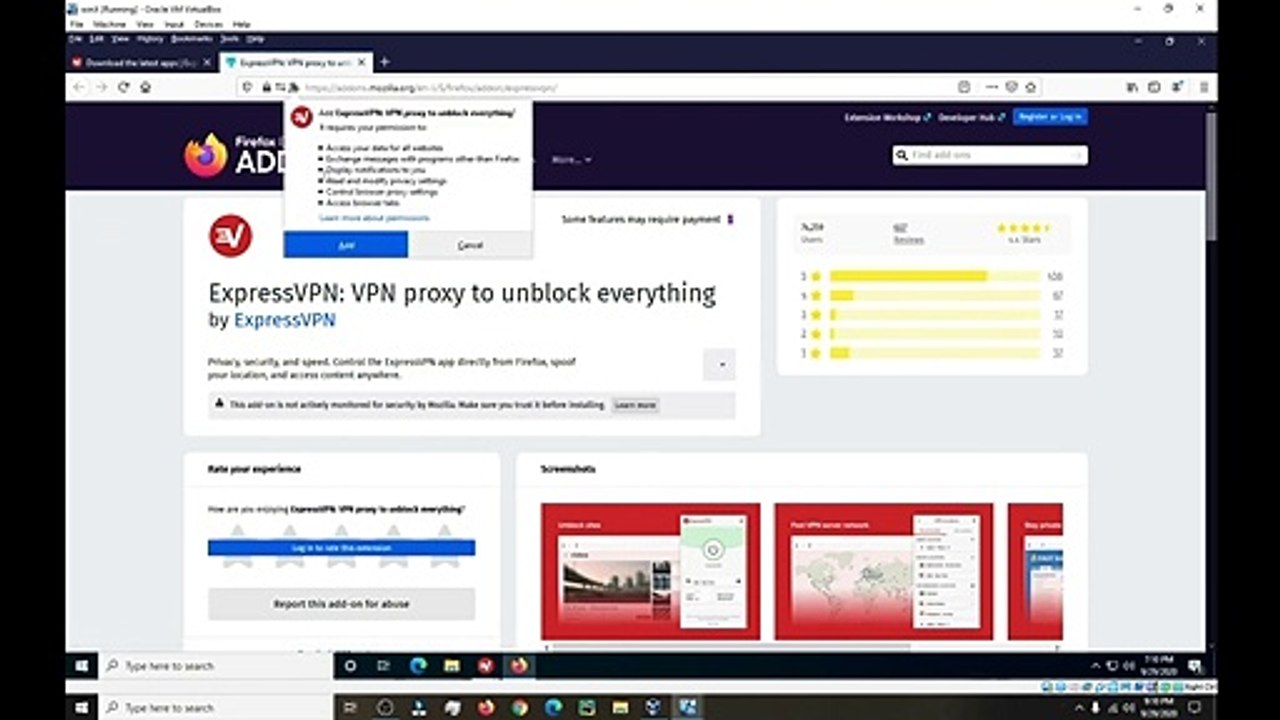Open guest VM Start menu

[82, 666]
